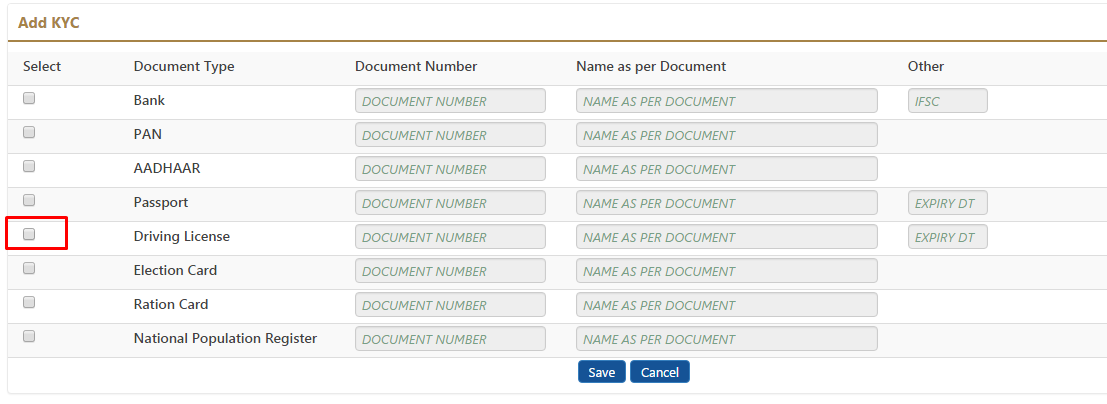This screenshot has height=404, width=1107.
Task: Click Ration Card name as per document field
Action: [x=726, y=304]
